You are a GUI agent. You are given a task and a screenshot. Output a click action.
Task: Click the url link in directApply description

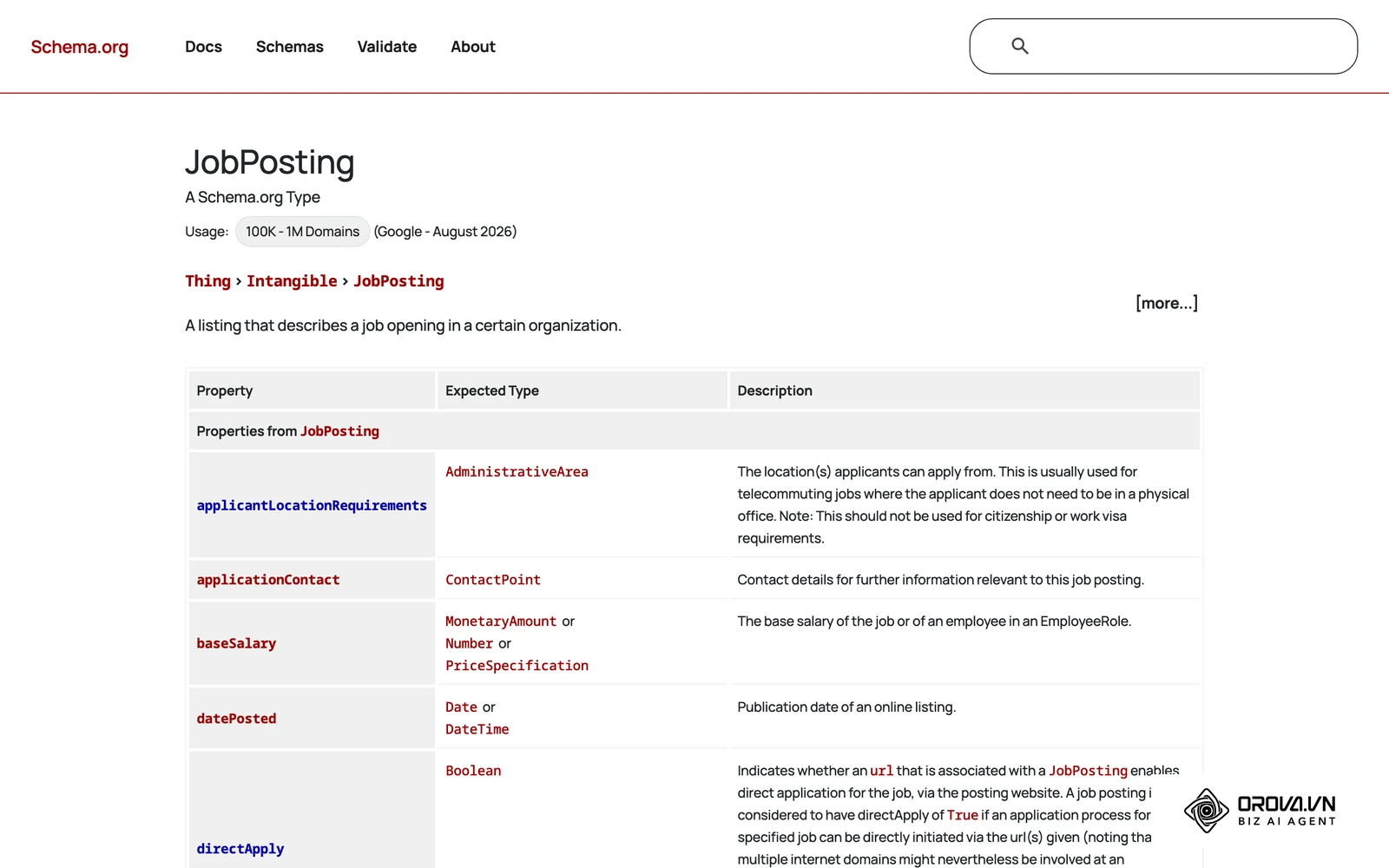881,771
